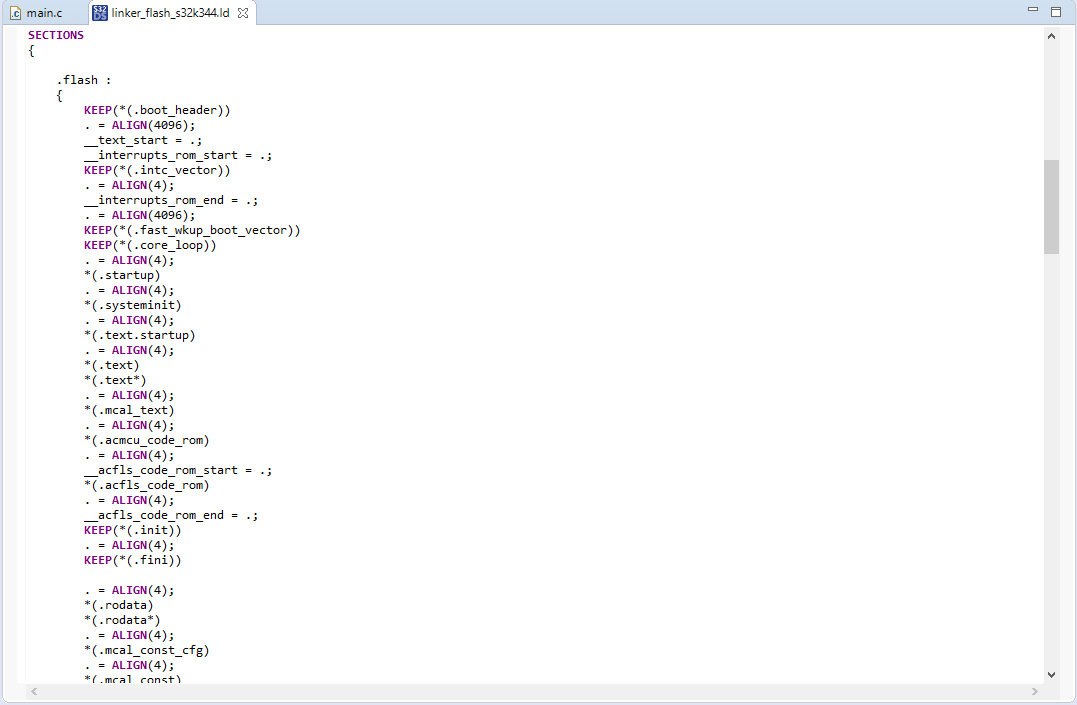Click the C file icon on main.c tab
This screenshot has height=705, width=1077.
[x=14, y=13]
